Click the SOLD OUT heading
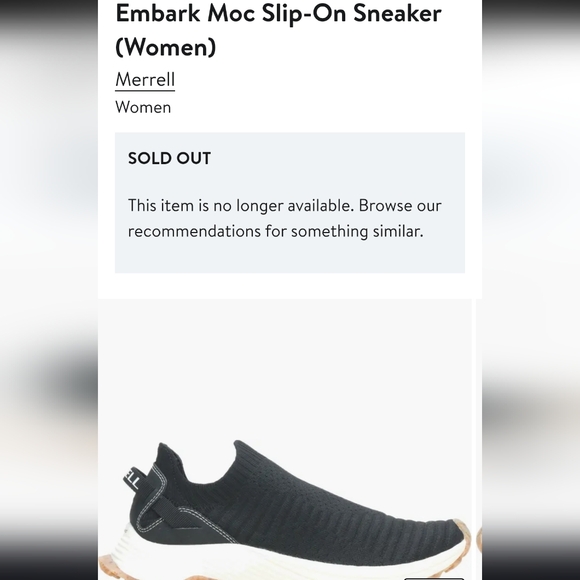The width and height of the screenshot is (580, 580). (169, 158)
